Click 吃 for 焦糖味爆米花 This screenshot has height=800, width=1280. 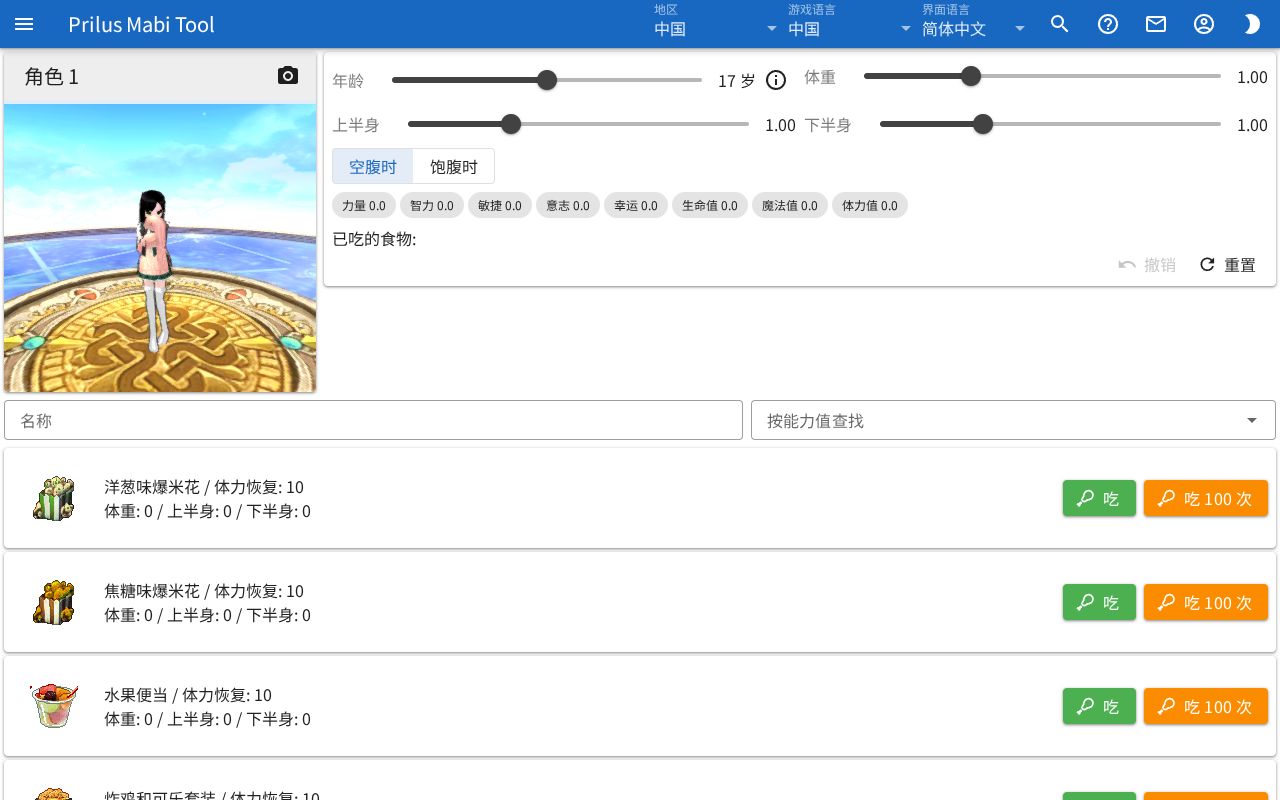(x=1099, y=602)
